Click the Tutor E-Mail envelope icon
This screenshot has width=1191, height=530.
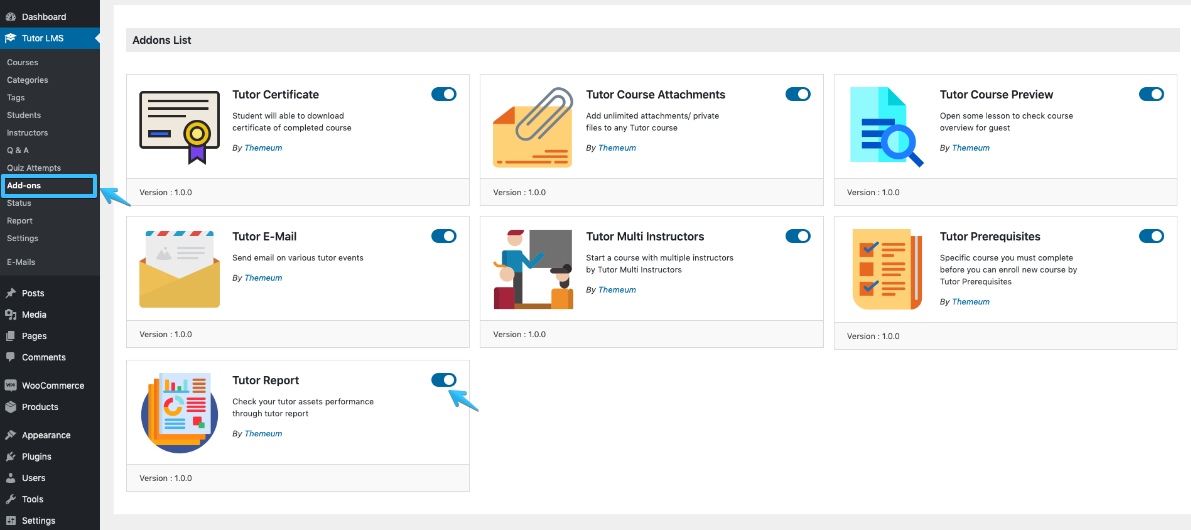click(x=179, y=268)
